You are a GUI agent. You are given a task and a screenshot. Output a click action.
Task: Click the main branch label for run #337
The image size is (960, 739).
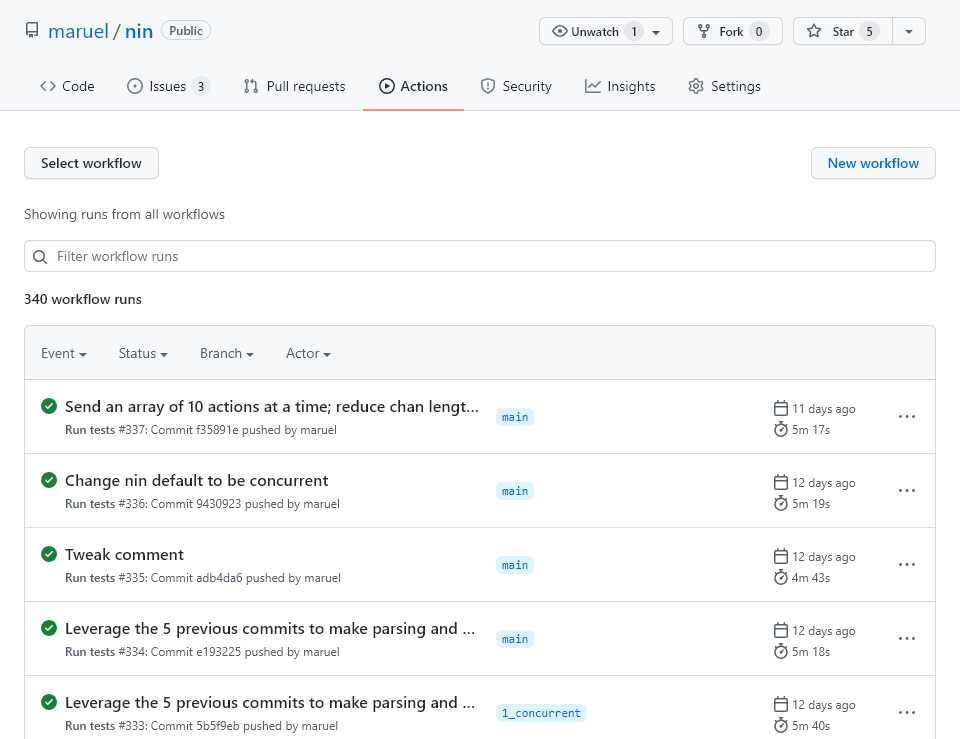click(515, 417)
